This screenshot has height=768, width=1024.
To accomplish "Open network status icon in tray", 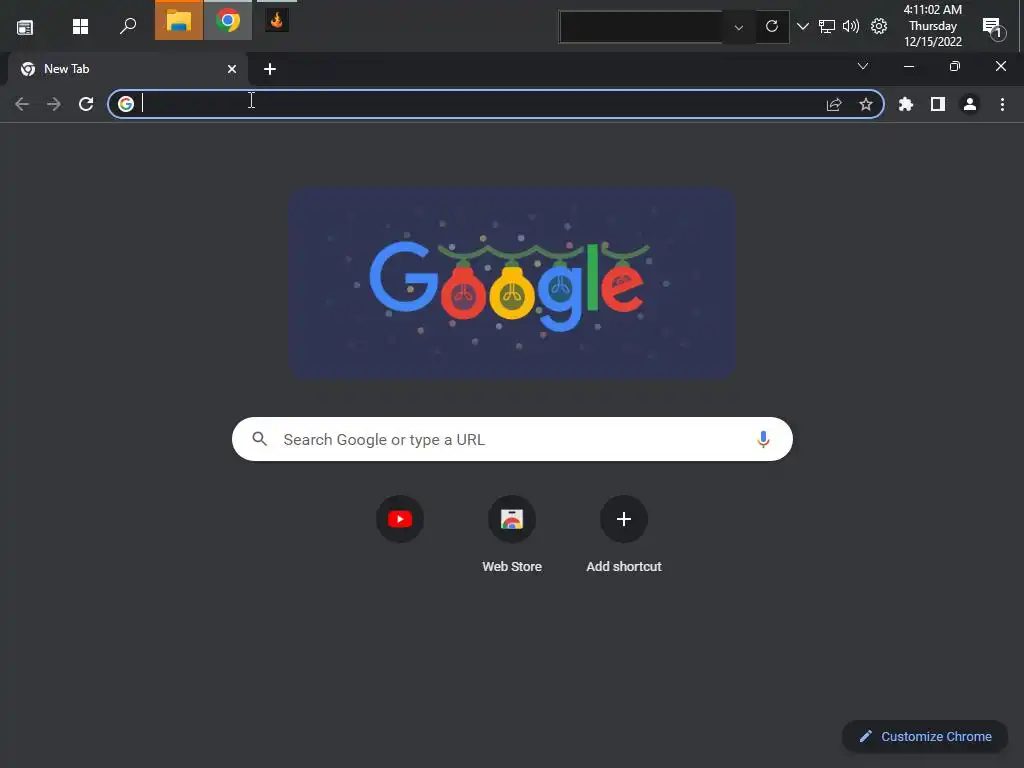I will coord(827,26).
